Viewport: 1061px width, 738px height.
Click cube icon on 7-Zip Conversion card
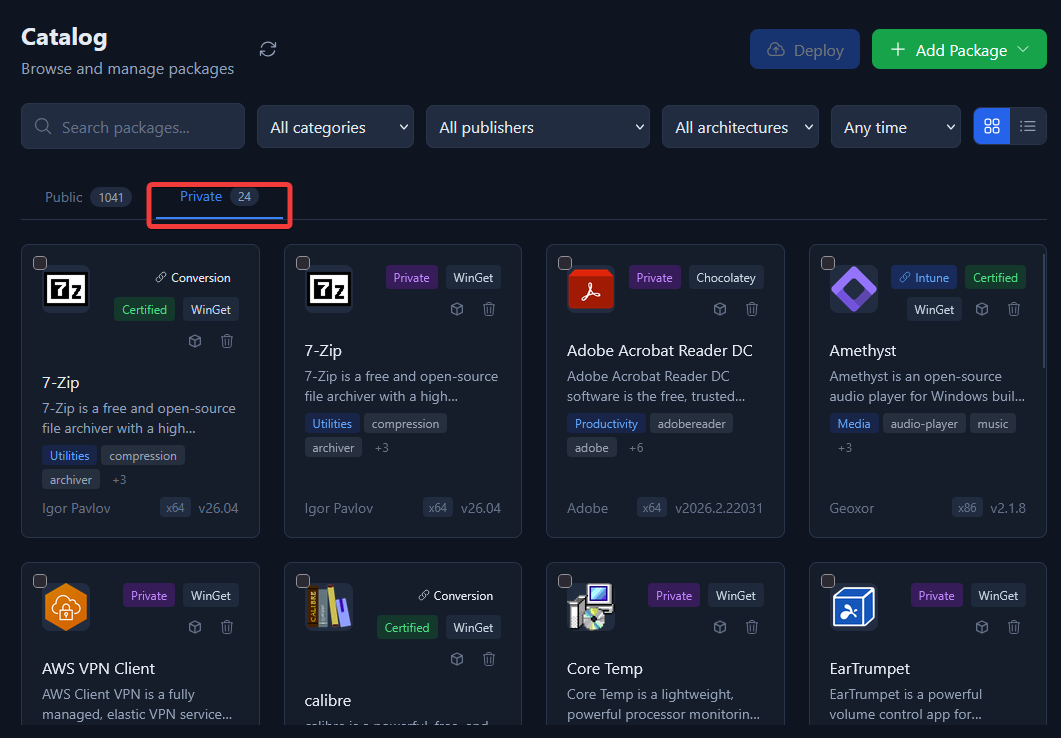195,341
